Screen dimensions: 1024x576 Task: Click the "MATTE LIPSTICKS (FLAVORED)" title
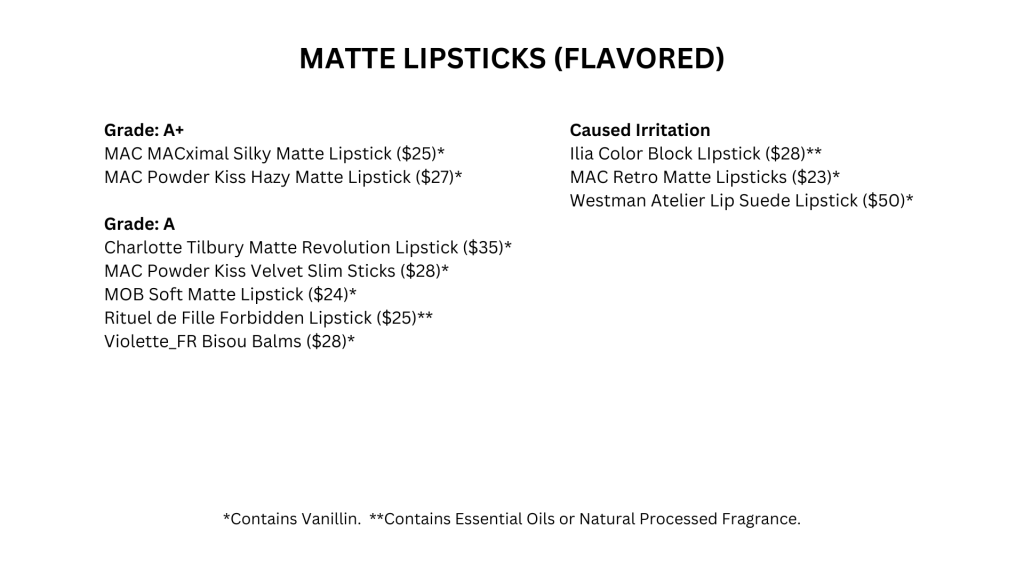click(x=511, y=59)
